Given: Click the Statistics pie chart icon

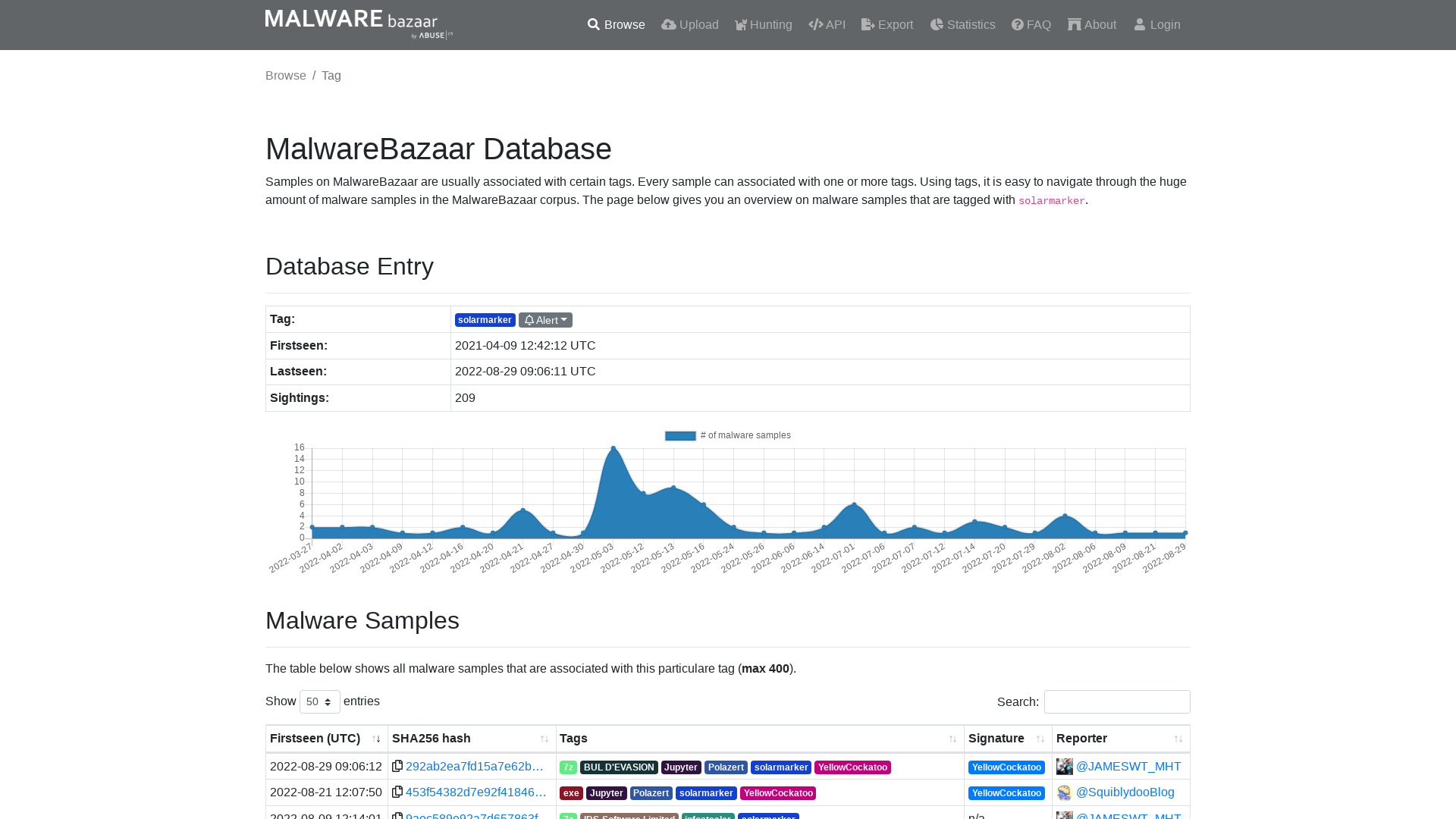Looking at the screenshot, I should [937, 25].
